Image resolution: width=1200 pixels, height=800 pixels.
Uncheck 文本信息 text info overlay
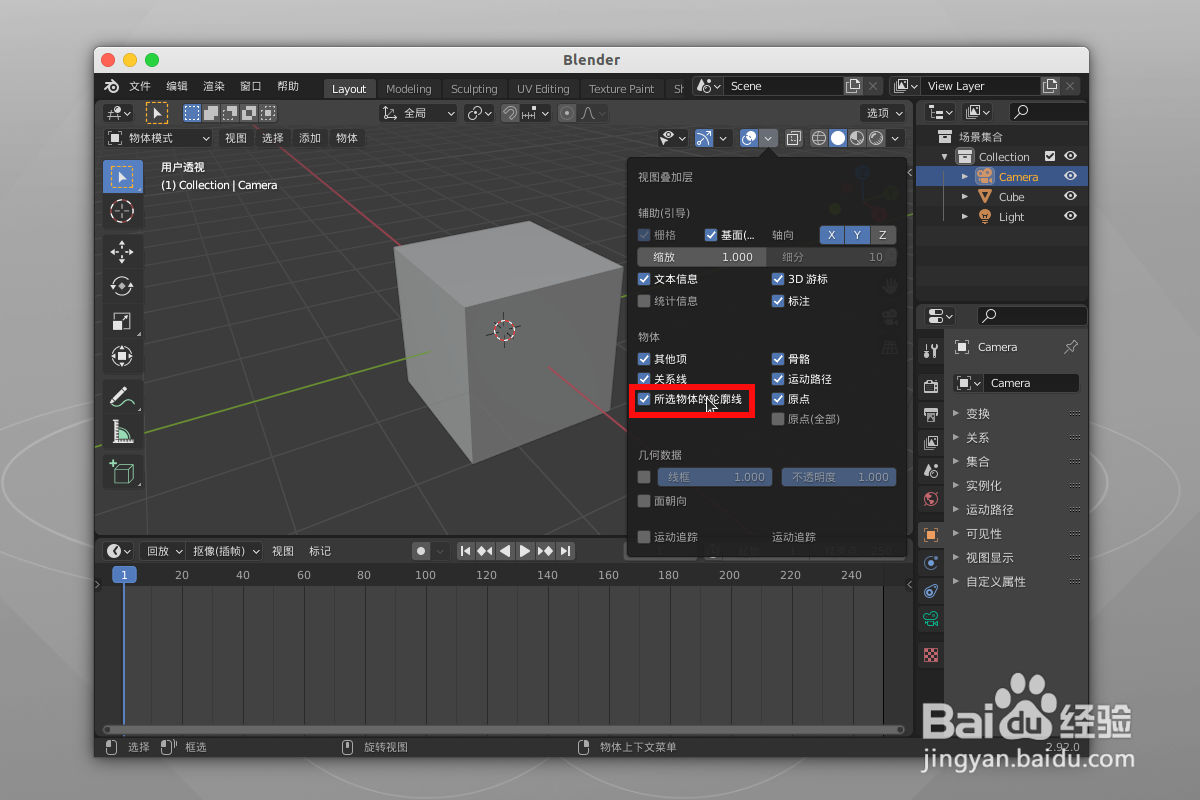tap(644, 279)
